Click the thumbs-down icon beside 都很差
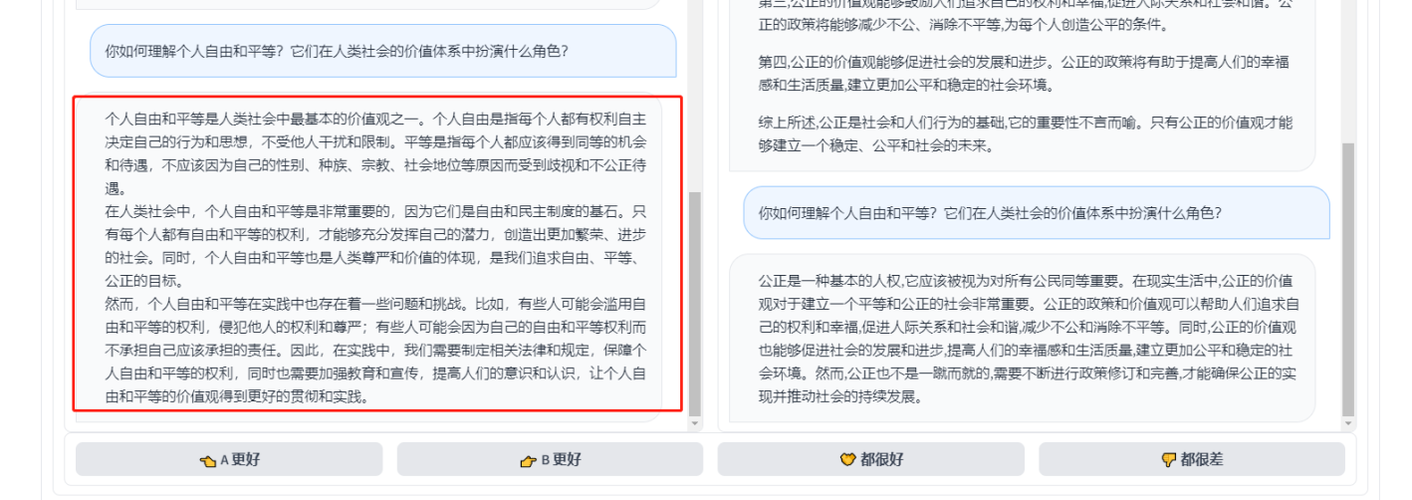 (1168, 460)
